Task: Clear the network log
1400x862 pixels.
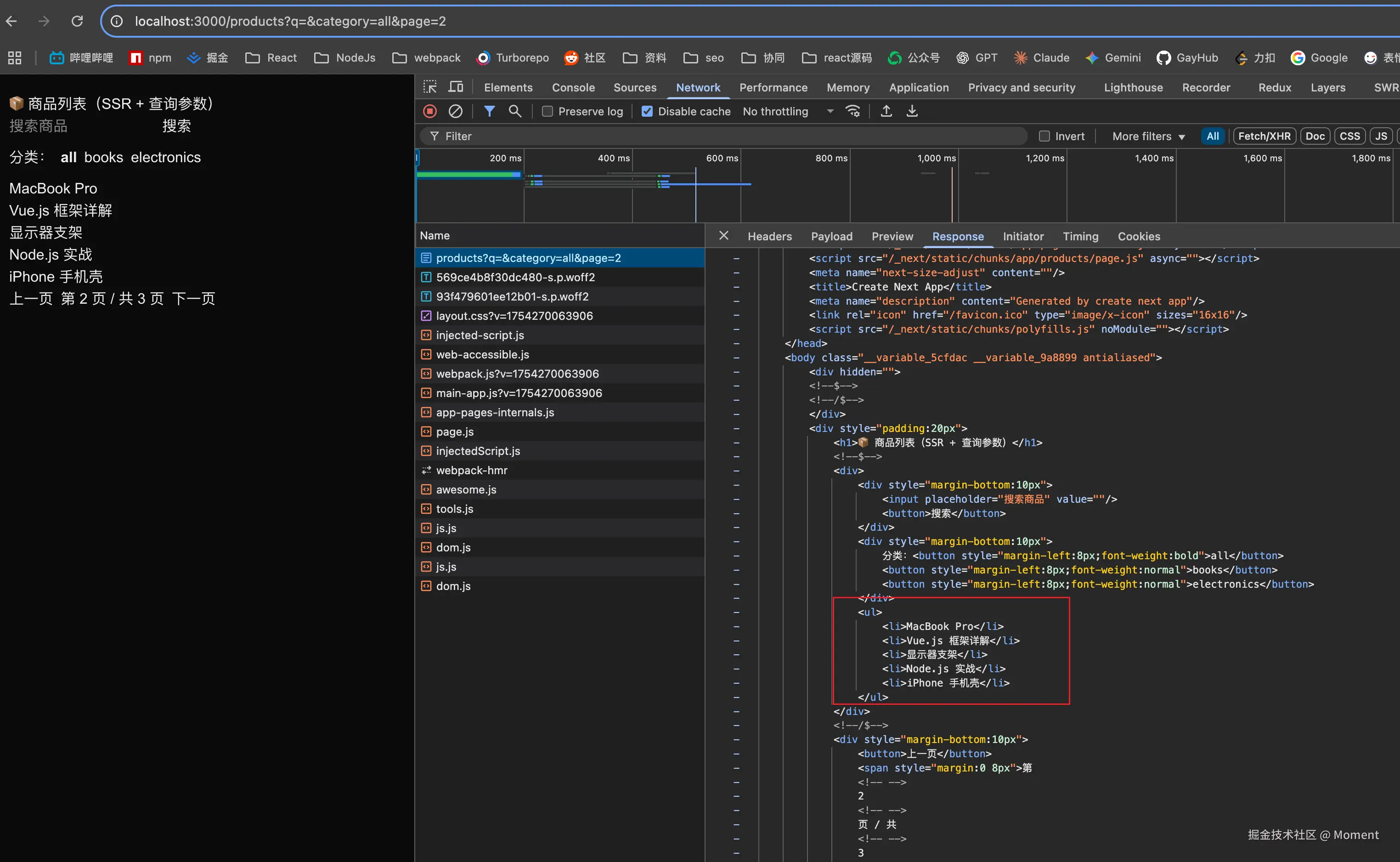Action: 455,111
